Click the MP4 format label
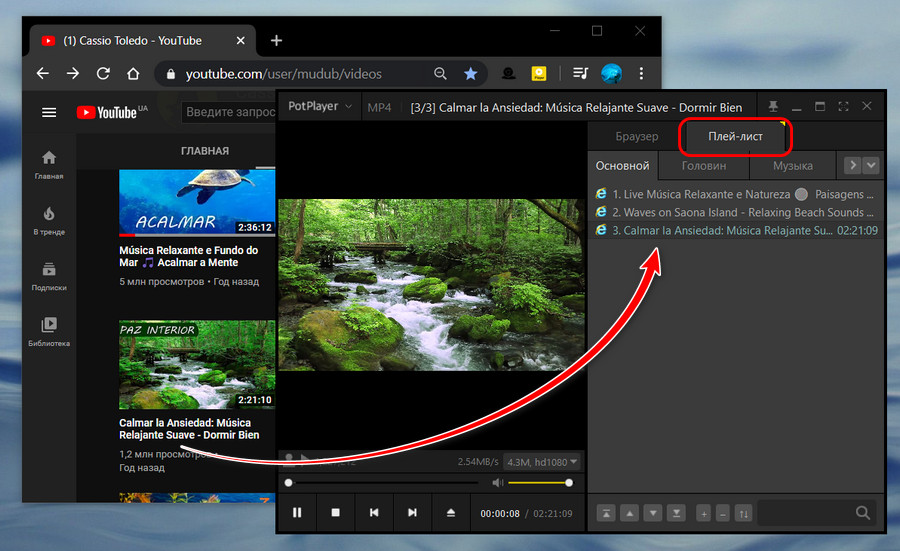Image resolution: width=900 pixels, height=551 pixels. [x=379, y=107]
